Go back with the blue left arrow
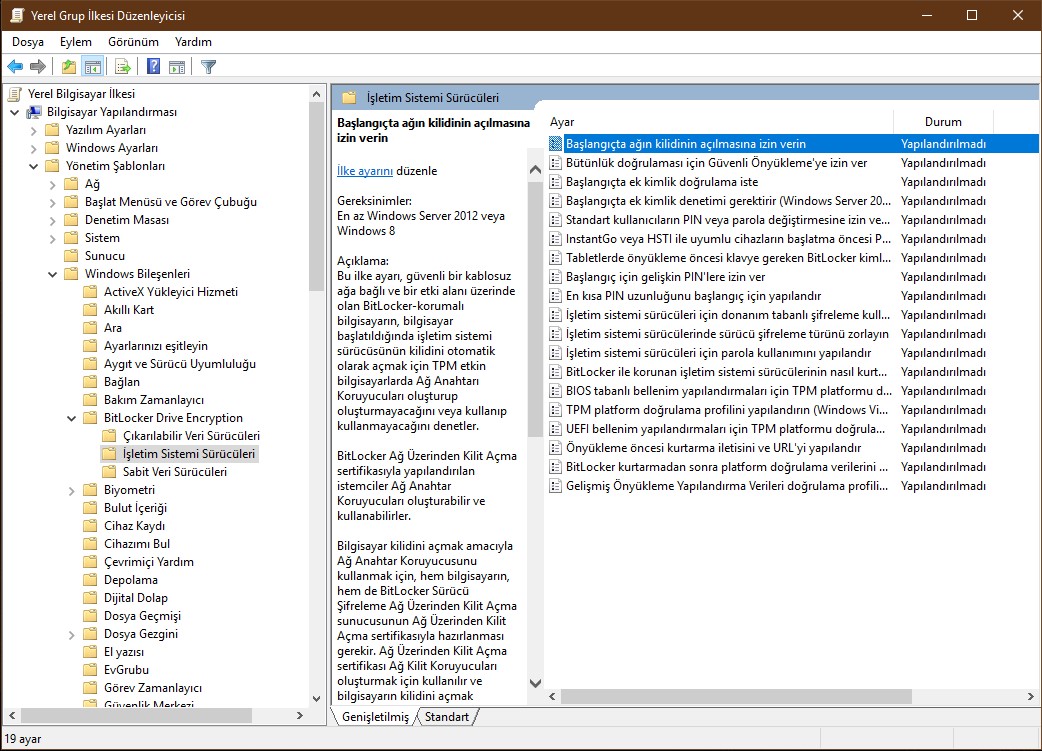The height and width of the screenshot is (751, 1042). 15,66
